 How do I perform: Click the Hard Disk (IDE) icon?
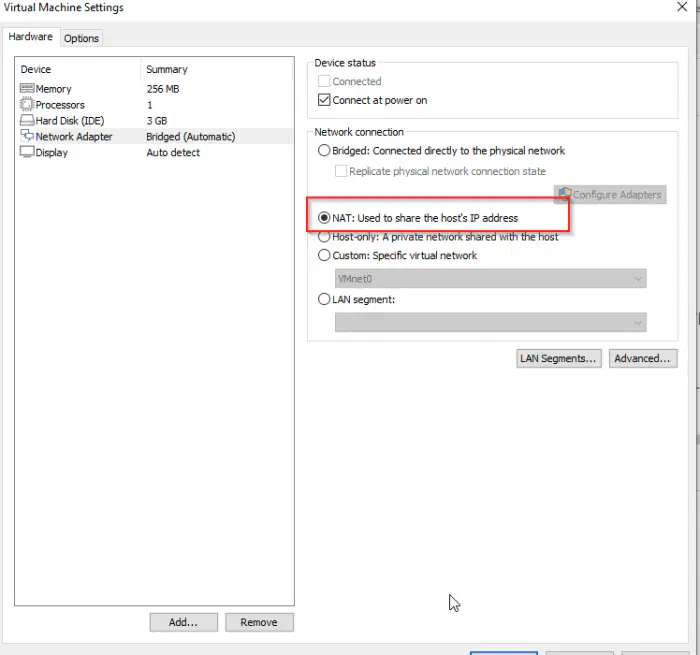(x=27, y=121)
